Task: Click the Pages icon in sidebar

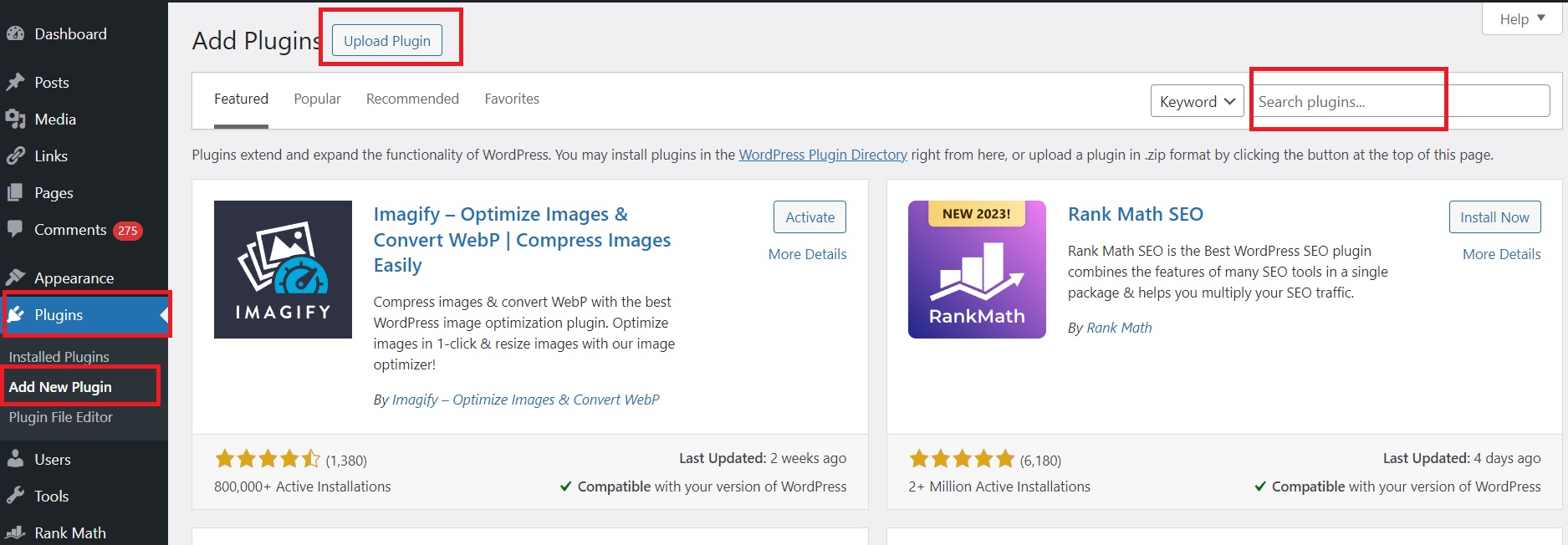Action: 15,193
